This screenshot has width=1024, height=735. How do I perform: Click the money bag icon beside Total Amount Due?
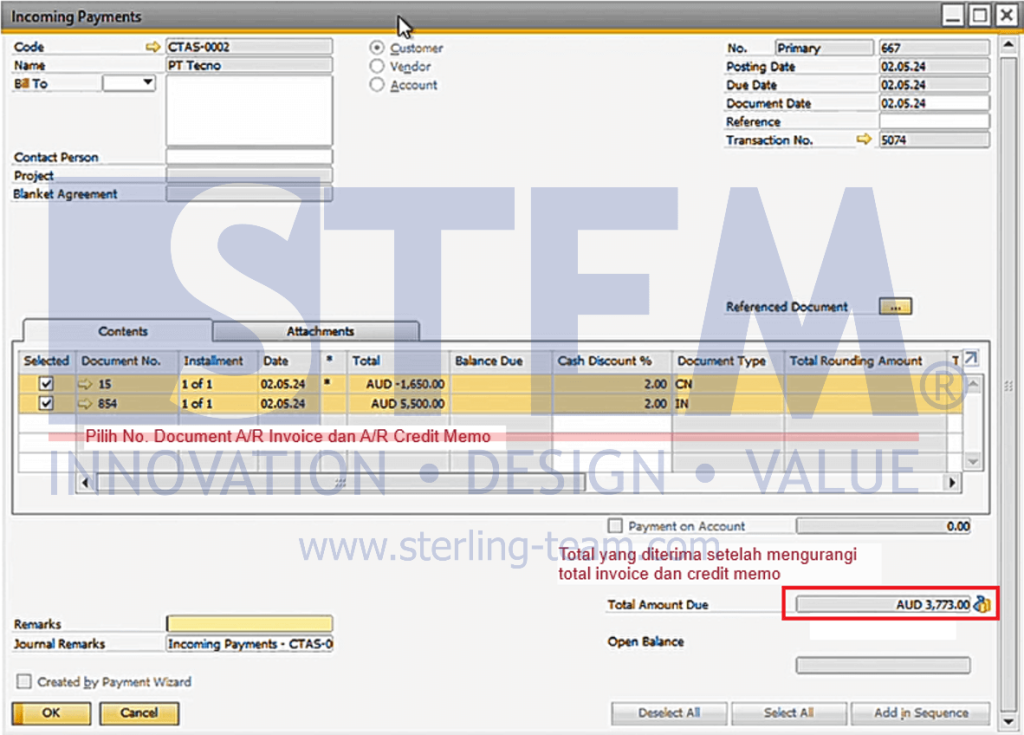pos(982,604)
